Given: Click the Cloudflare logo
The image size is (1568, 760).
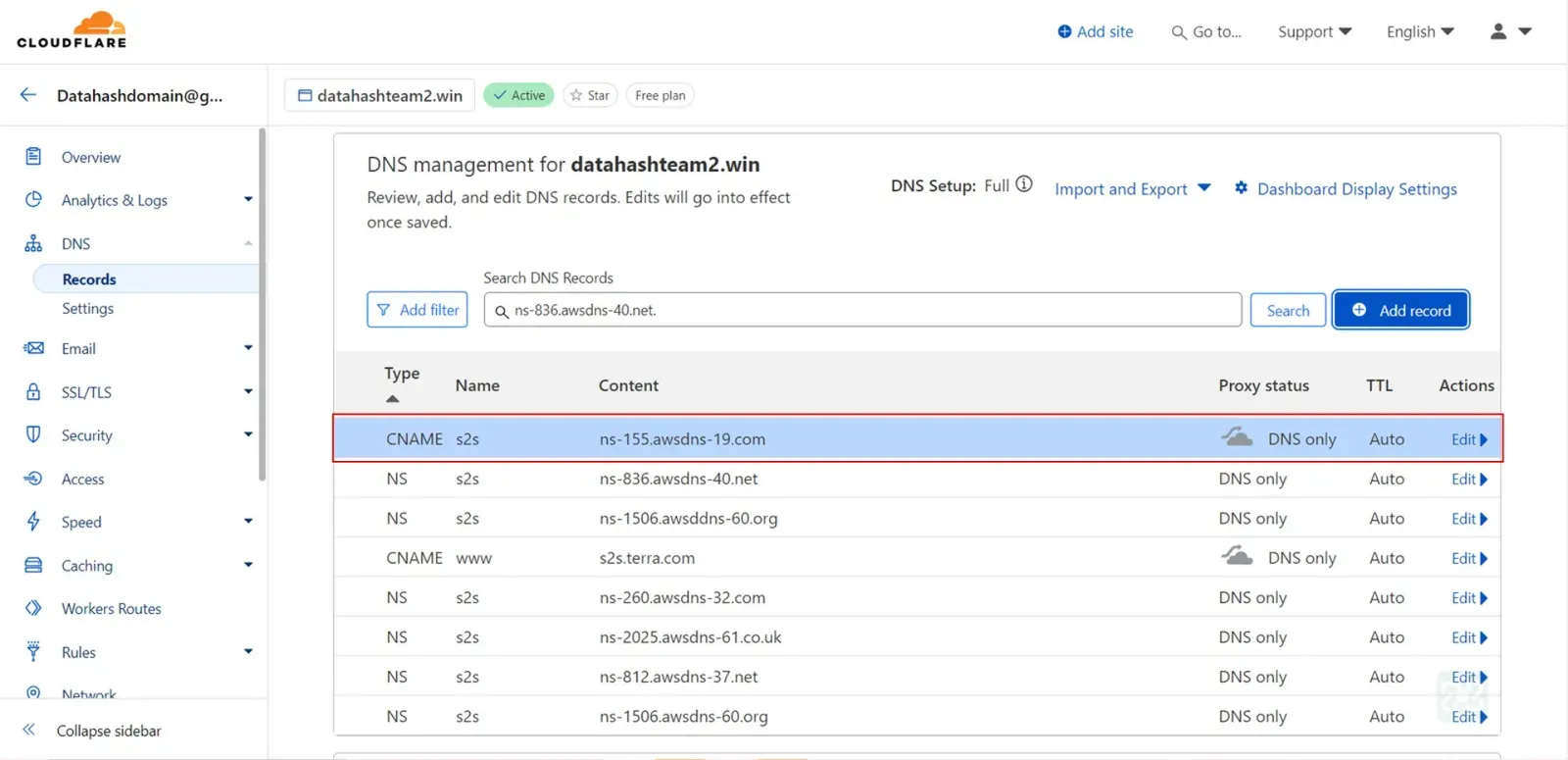Looking at the screenshot, I should click(x=72, y=30).
